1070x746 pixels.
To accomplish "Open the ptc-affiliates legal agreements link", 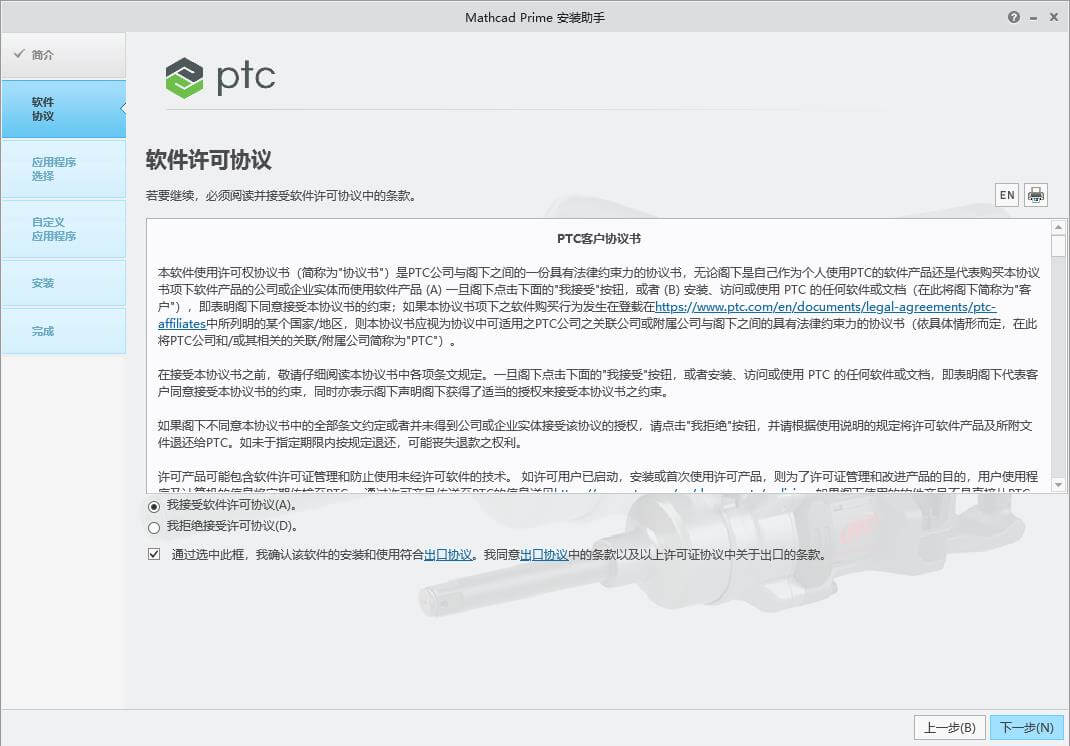I will [825, 307].
